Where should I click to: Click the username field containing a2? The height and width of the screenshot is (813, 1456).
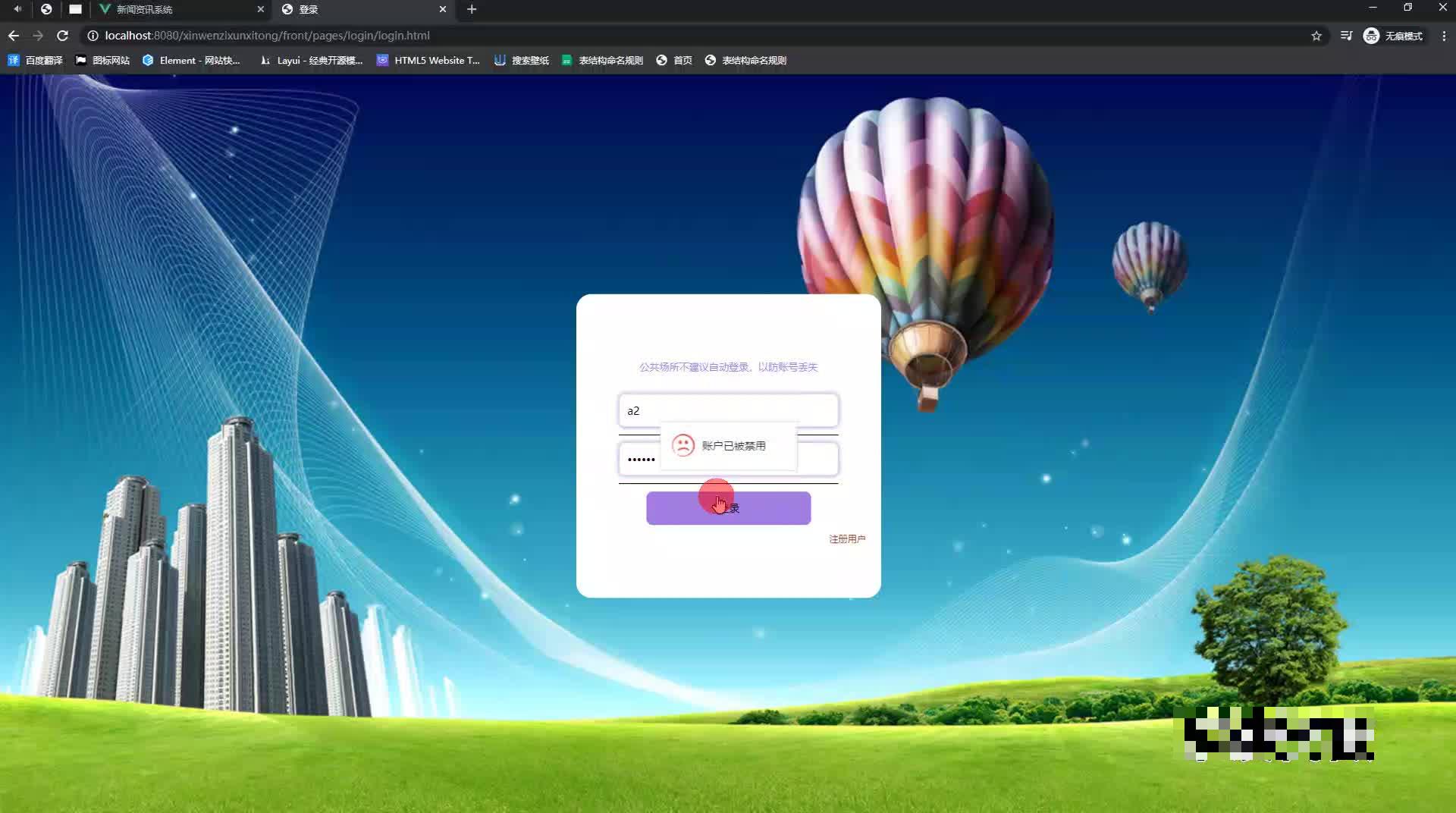coord(727,410)
